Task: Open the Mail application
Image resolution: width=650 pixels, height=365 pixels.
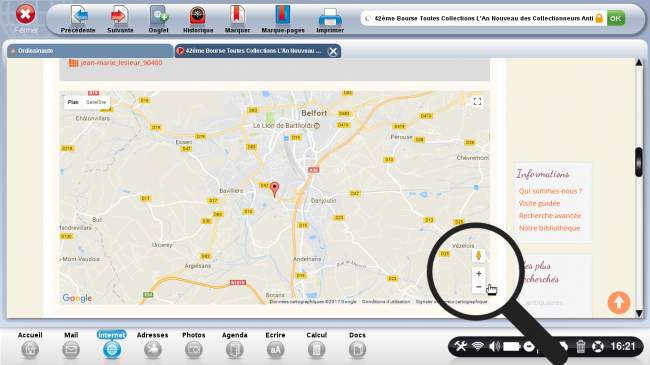Action: 71,345
